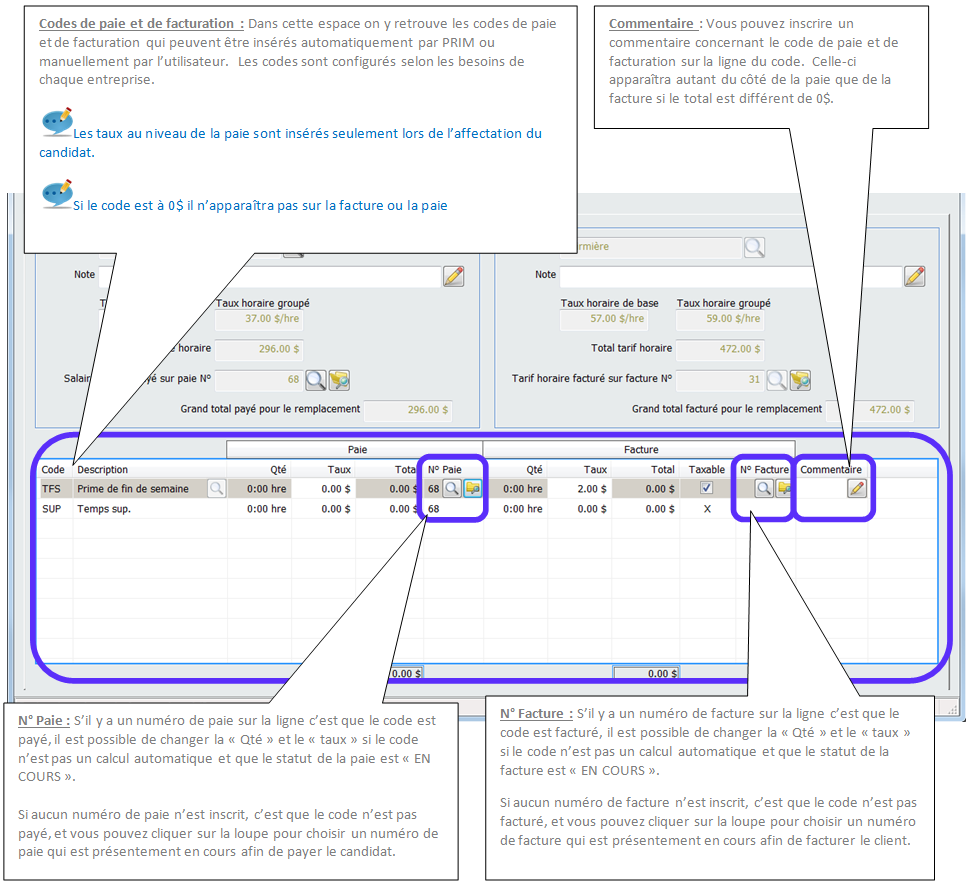Edit the comment with the Commentaire pencil icon

[x=857, y=489]
